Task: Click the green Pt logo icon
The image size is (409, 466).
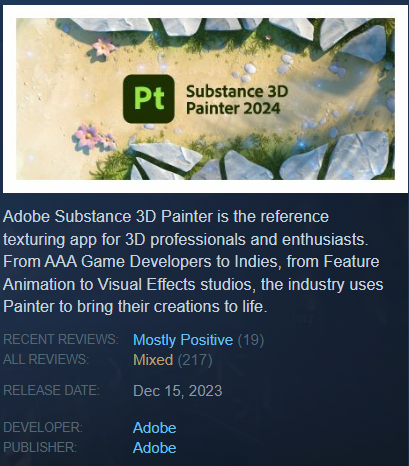Action: pyautogui.click(x=149, y=99)
